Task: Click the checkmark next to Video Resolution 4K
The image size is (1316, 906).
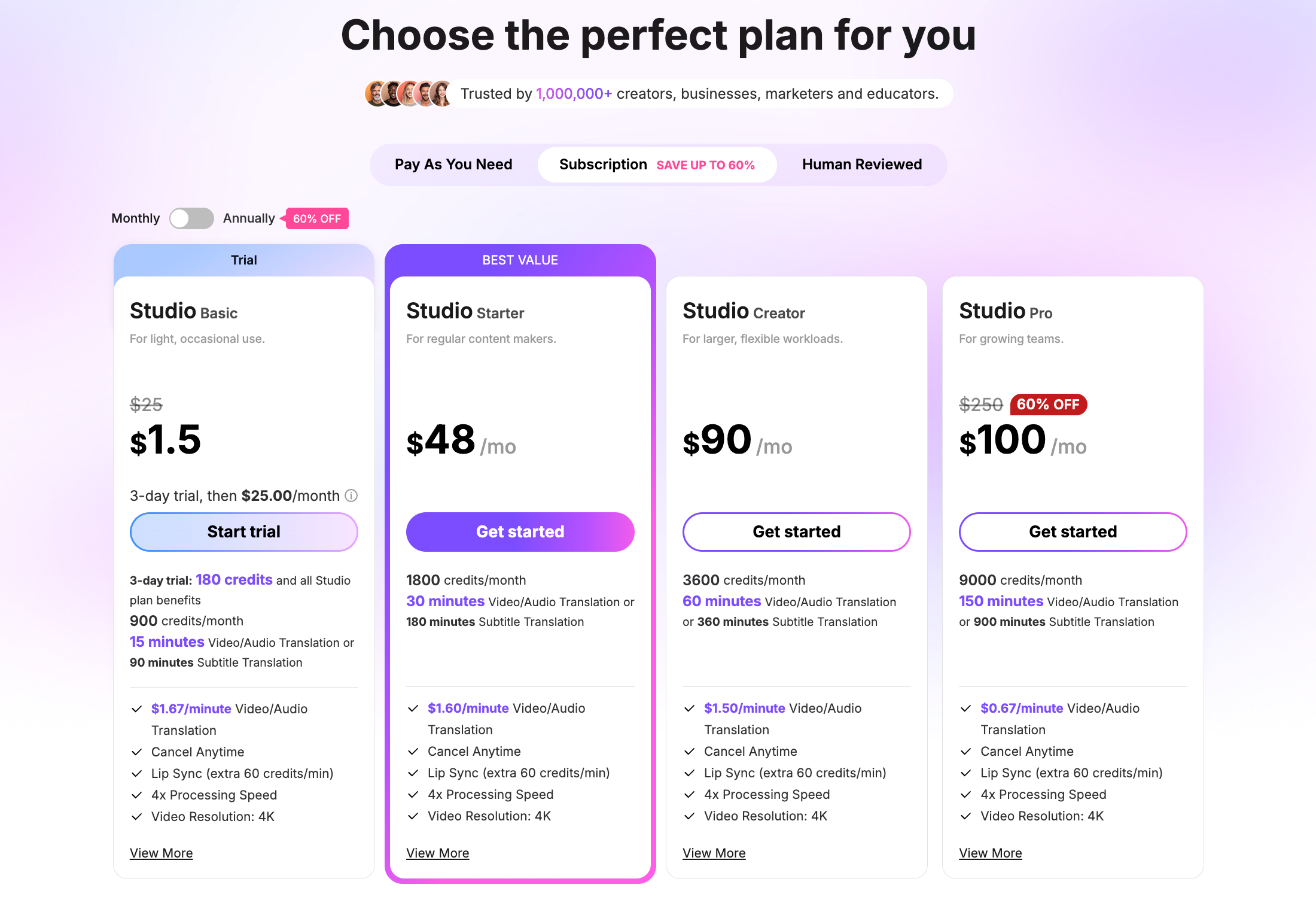Action: [x=136, y=816]
